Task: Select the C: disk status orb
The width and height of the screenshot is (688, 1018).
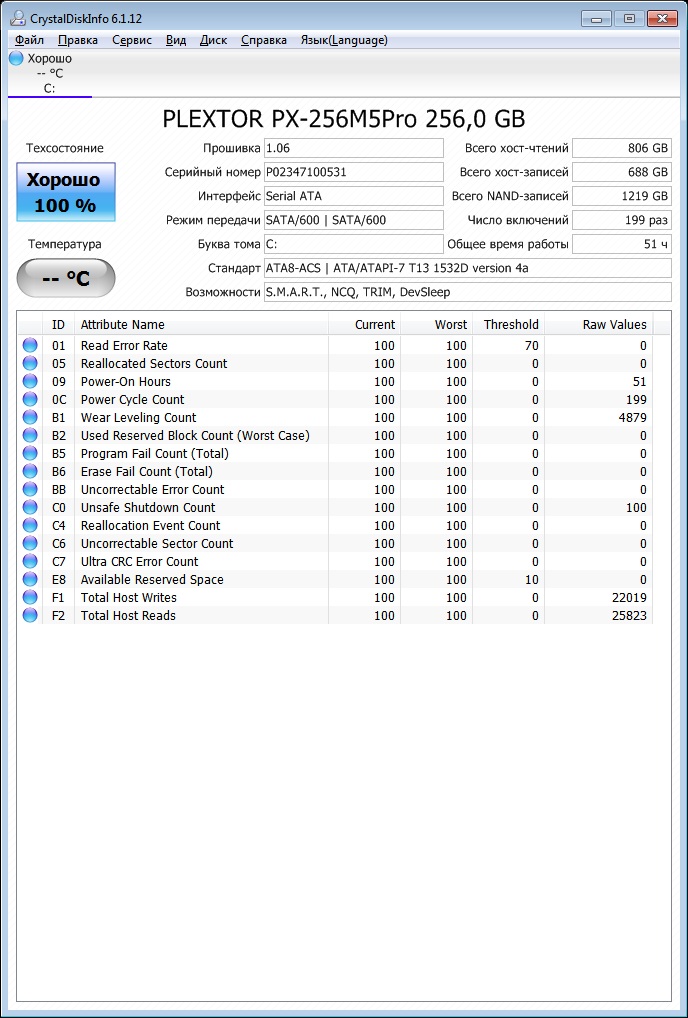Action: coord(16,58)
